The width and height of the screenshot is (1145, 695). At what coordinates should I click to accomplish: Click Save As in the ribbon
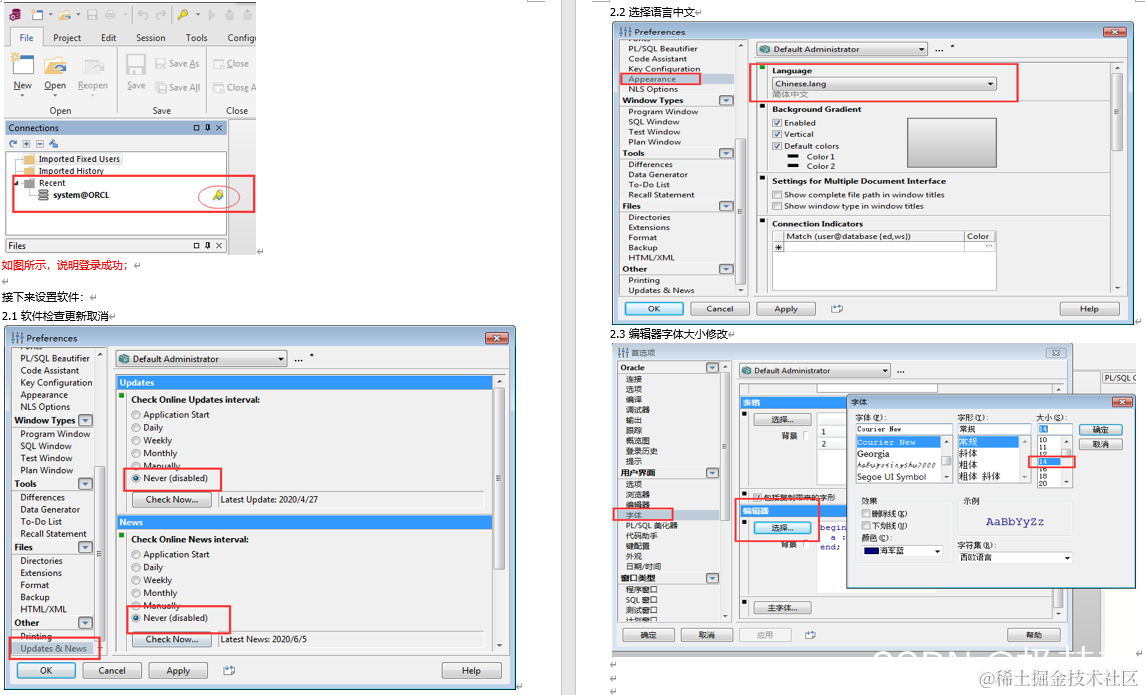click(x=177, y=64)
